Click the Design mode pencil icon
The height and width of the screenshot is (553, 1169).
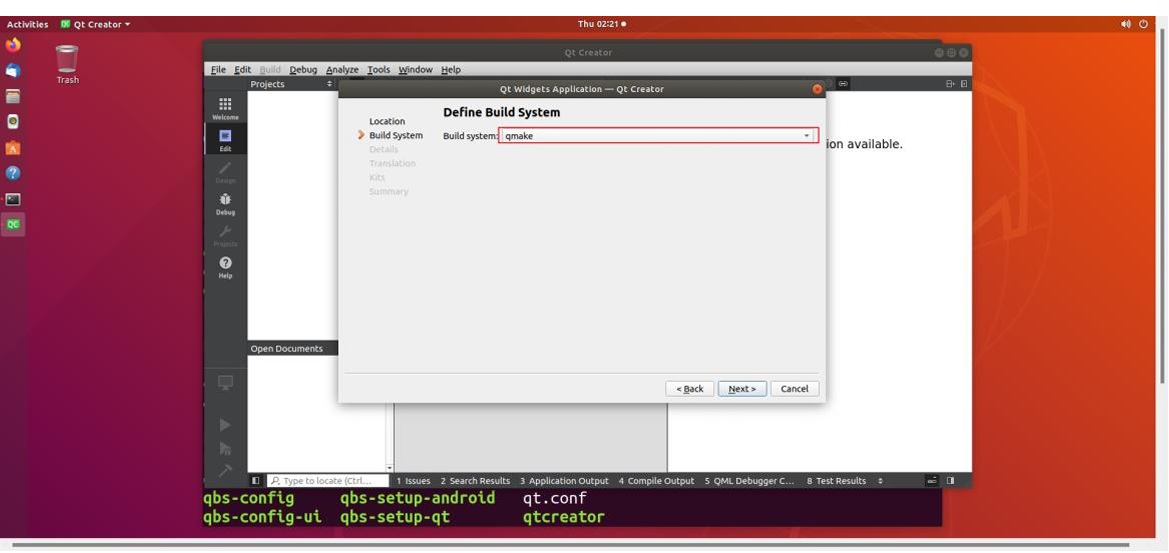225,171
